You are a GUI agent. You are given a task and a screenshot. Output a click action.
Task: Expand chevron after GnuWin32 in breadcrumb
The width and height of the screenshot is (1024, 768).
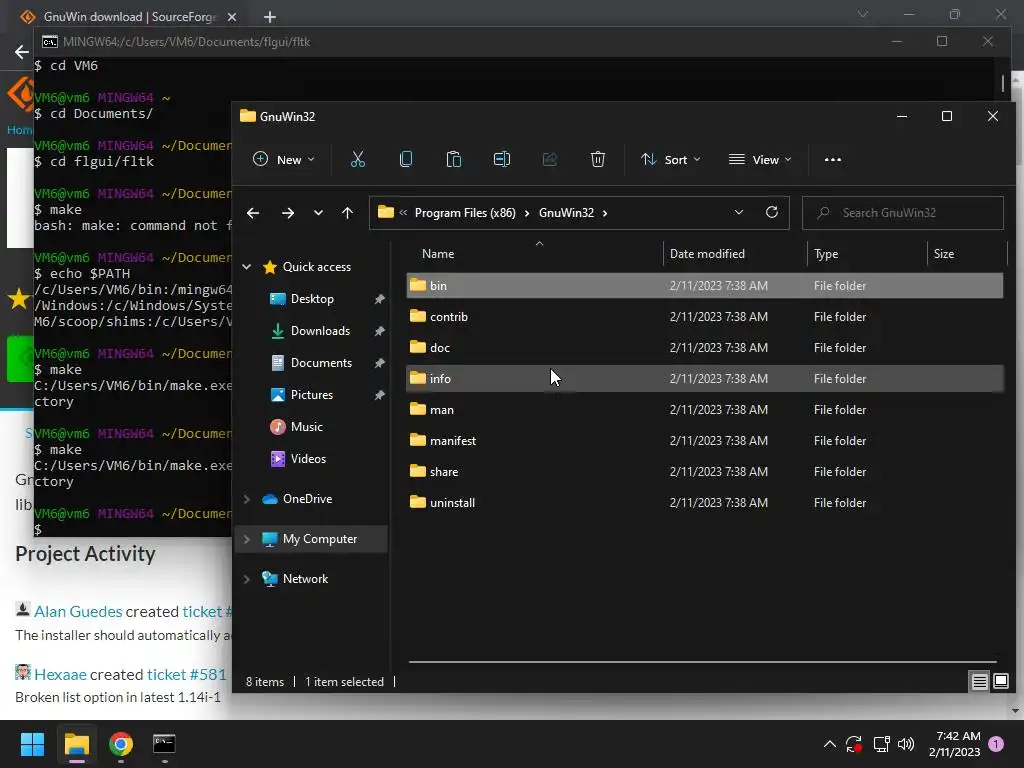[x=605, y=213]
